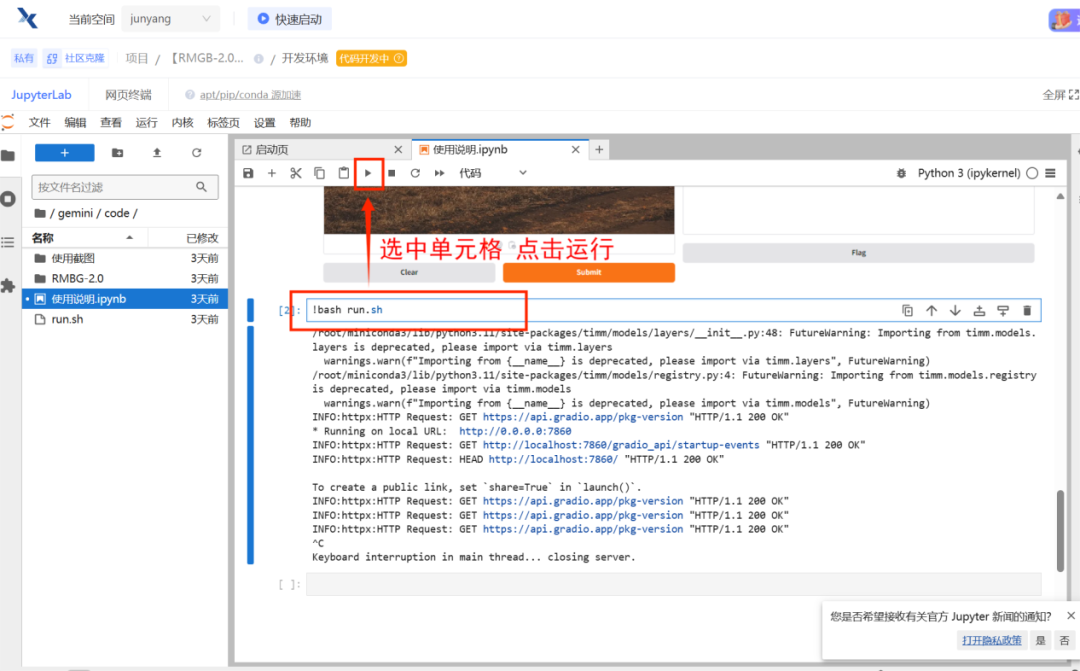Switch to the JupyterLab tab
This screenshot has width=1080, height=671.
[41, 94]
